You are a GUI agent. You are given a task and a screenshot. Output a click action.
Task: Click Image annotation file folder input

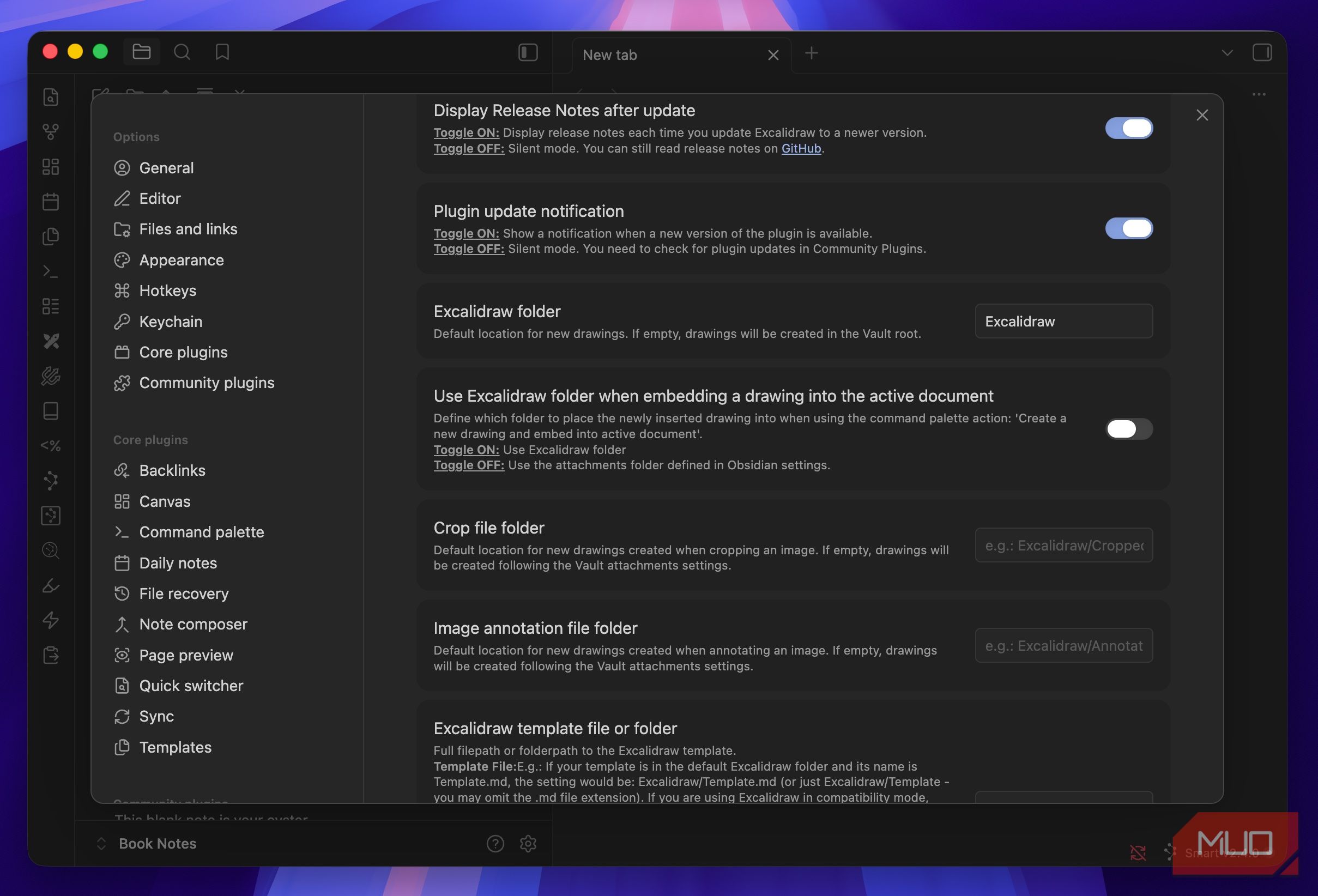tap(1063, 645)
